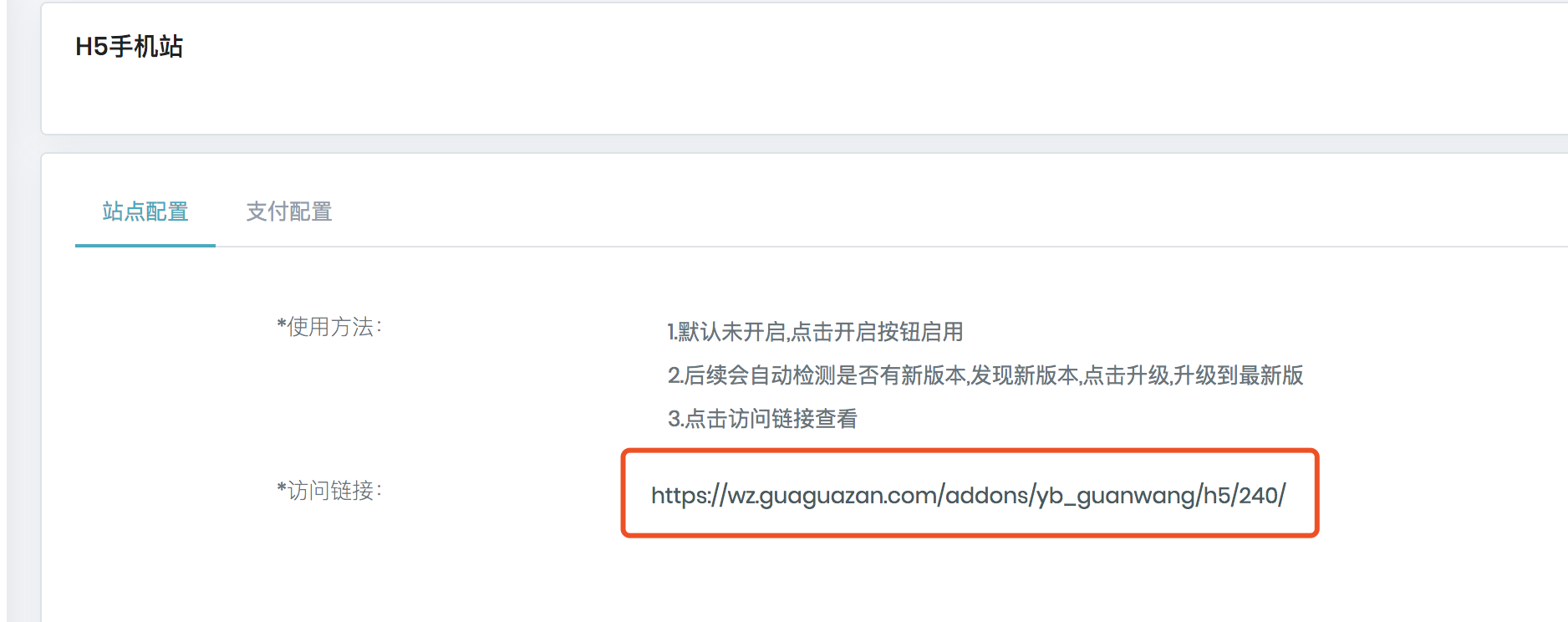This screenshot has height=622, width=1568.
Task: Click the yb_guanwang segment in the URL
Action: coord(1116,496)
